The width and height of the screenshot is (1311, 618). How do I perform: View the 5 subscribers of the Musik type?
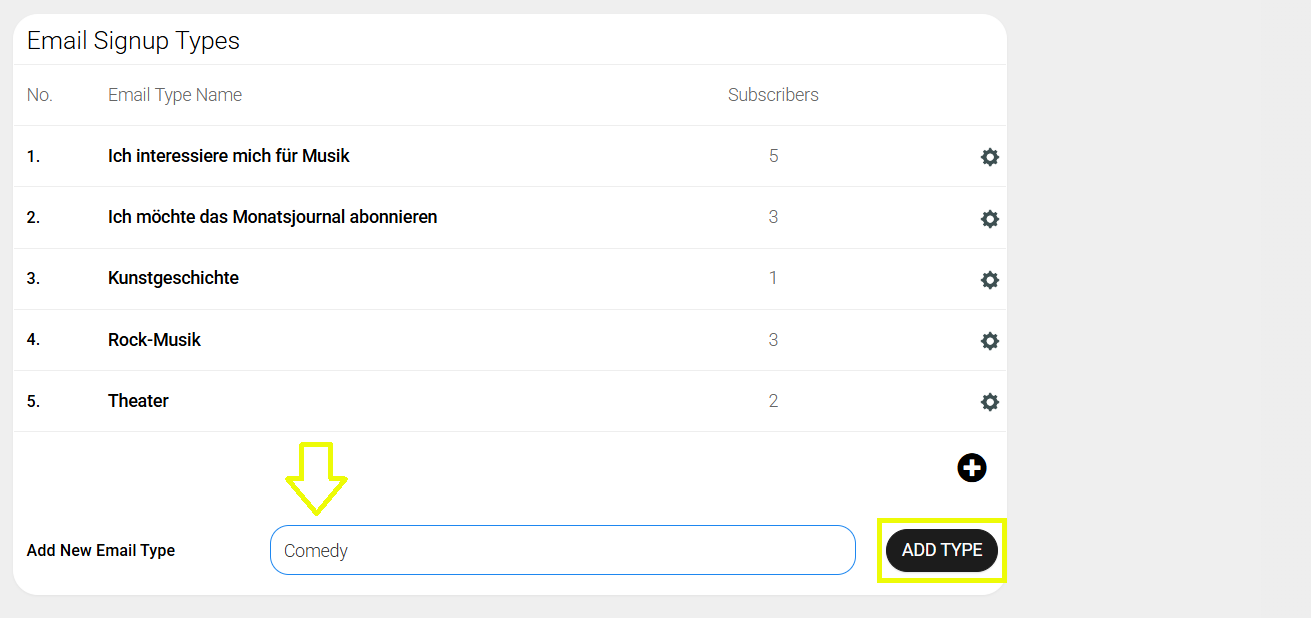tap(773, 156)
